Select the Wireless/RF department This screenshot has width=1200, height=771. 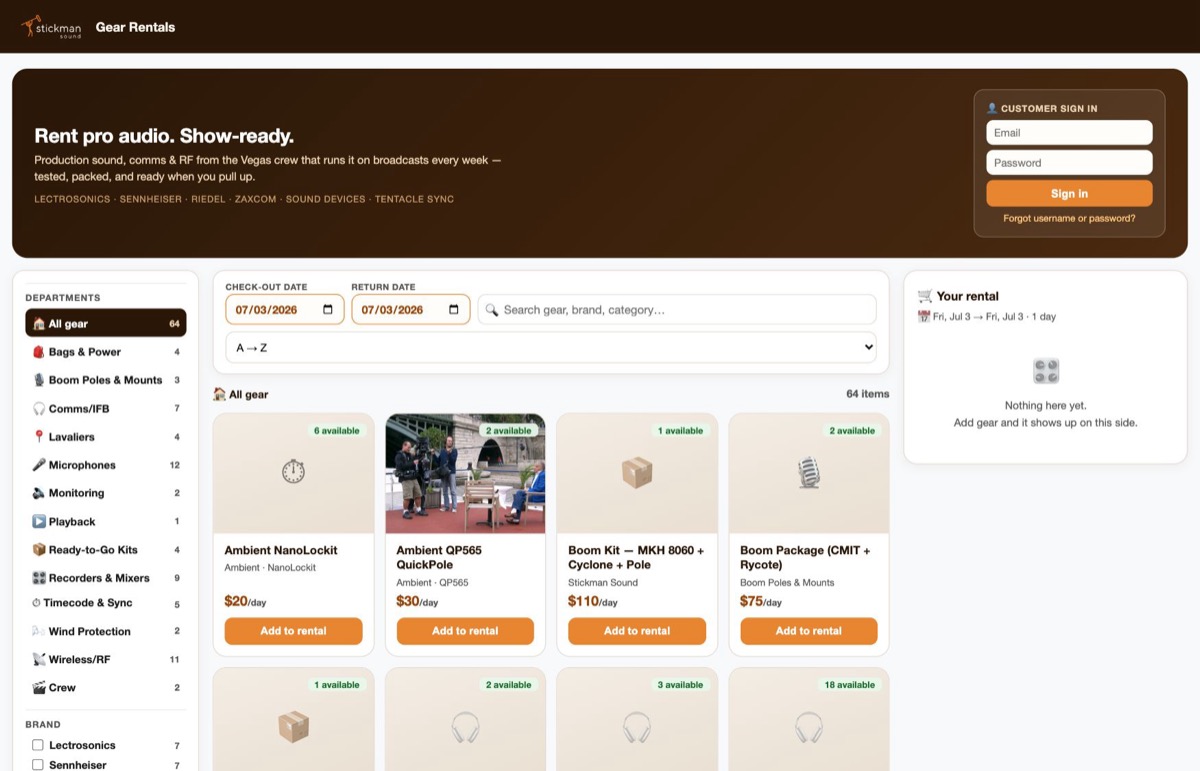(106, 660)
